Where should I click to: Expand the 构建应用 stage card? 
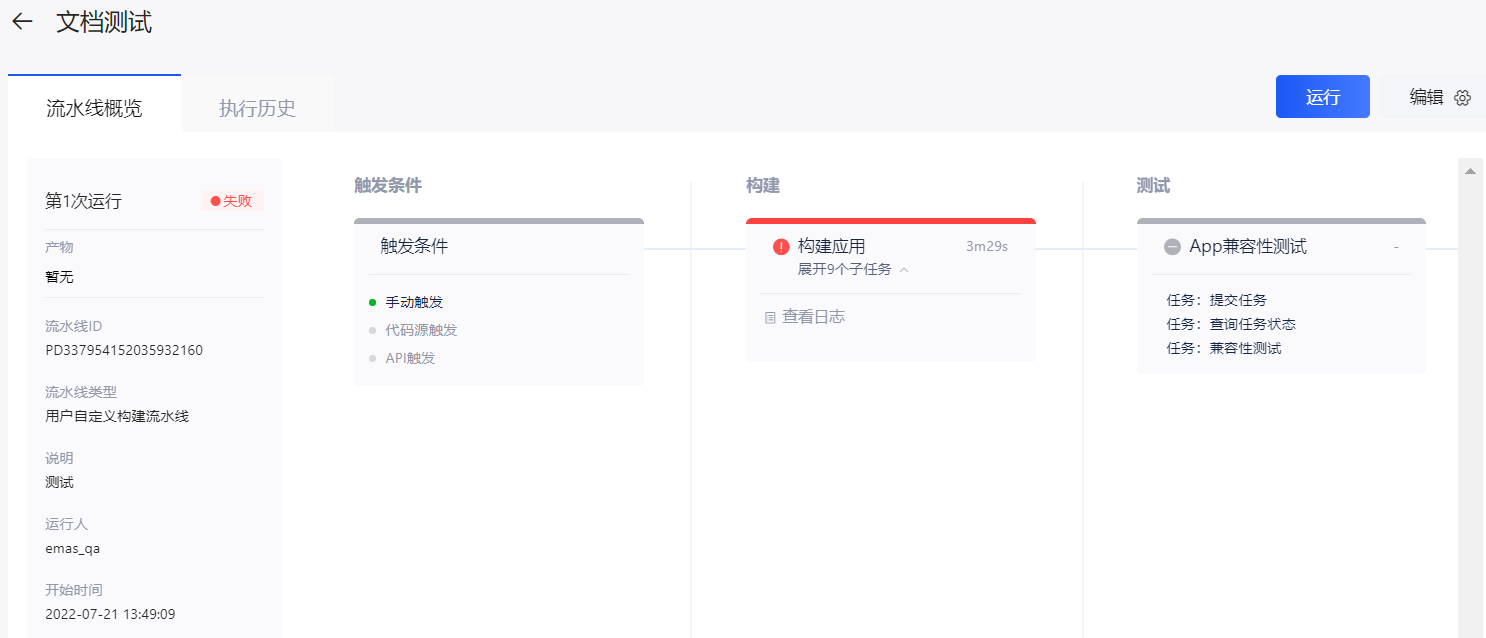[x=831, y=246]
